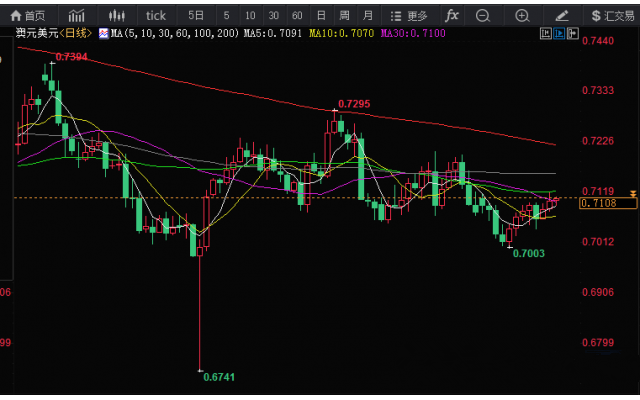Click the 0.7440 axis value
The height and width of the screenshot is (400, 640).
(x=598, y=41)
